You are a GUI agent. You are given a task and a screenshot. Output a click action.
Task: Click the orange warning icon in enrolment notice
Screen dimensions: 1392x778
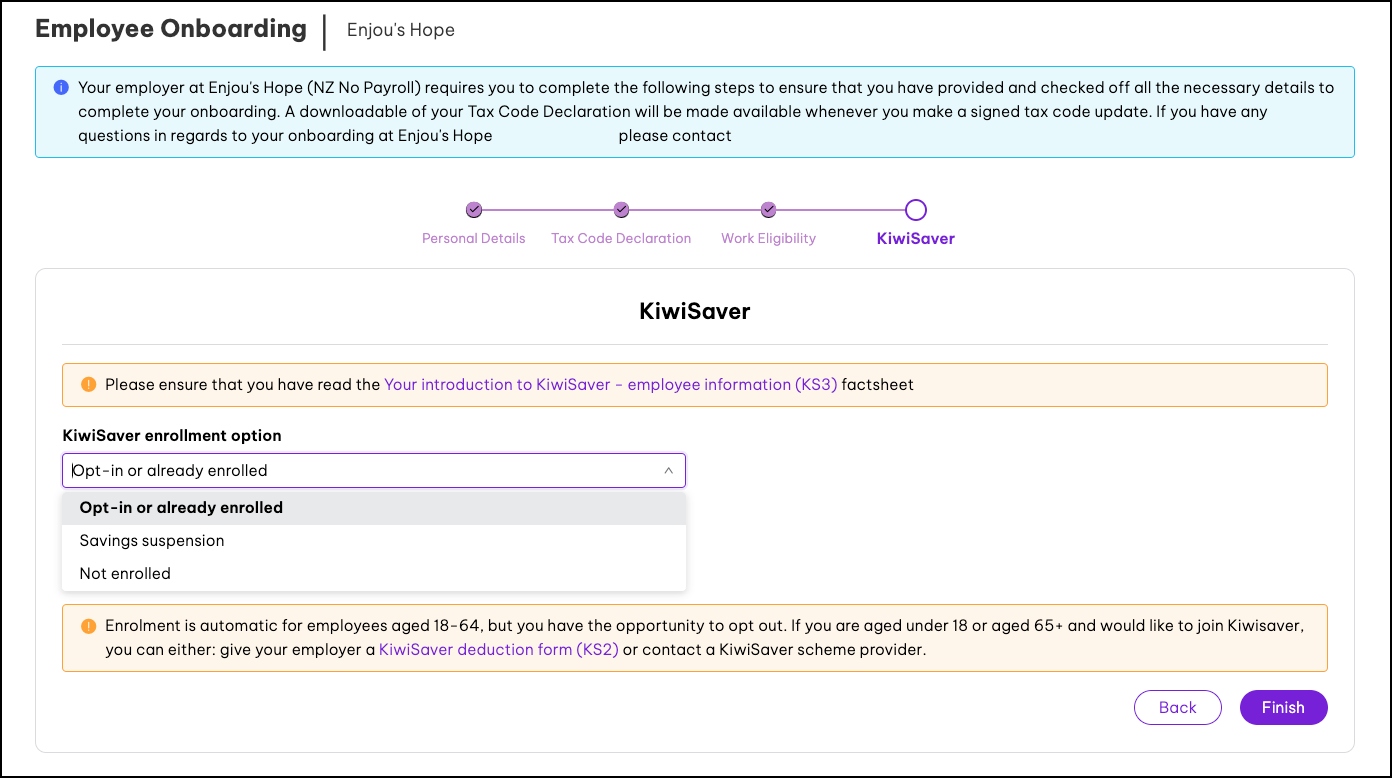point(88,627)
